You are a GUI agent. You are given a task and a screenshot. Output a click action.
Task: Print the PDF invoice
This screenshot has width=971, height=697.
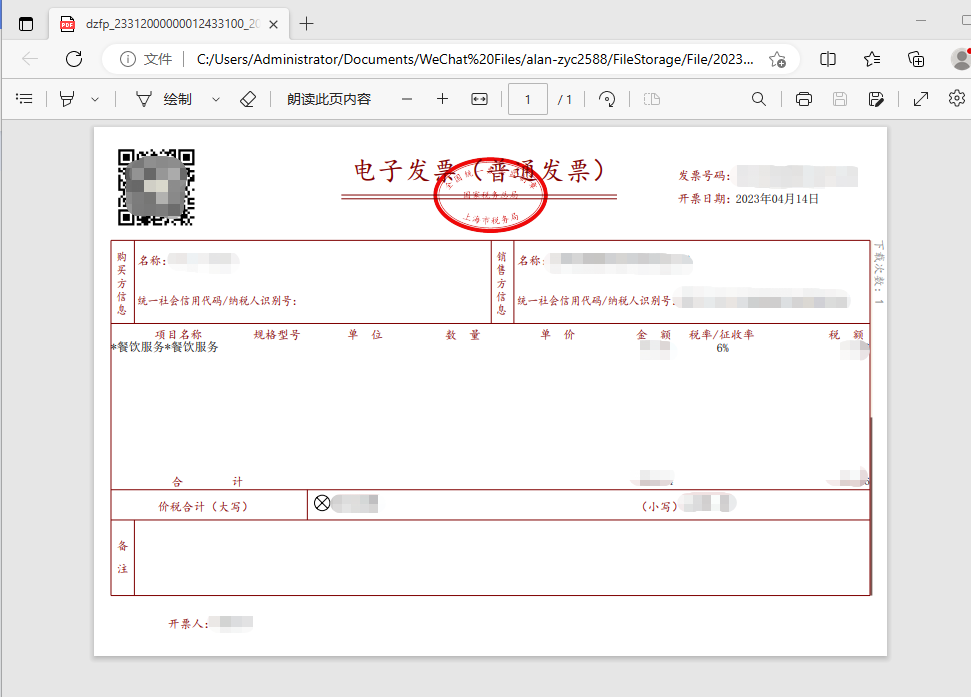click(804, 99)
